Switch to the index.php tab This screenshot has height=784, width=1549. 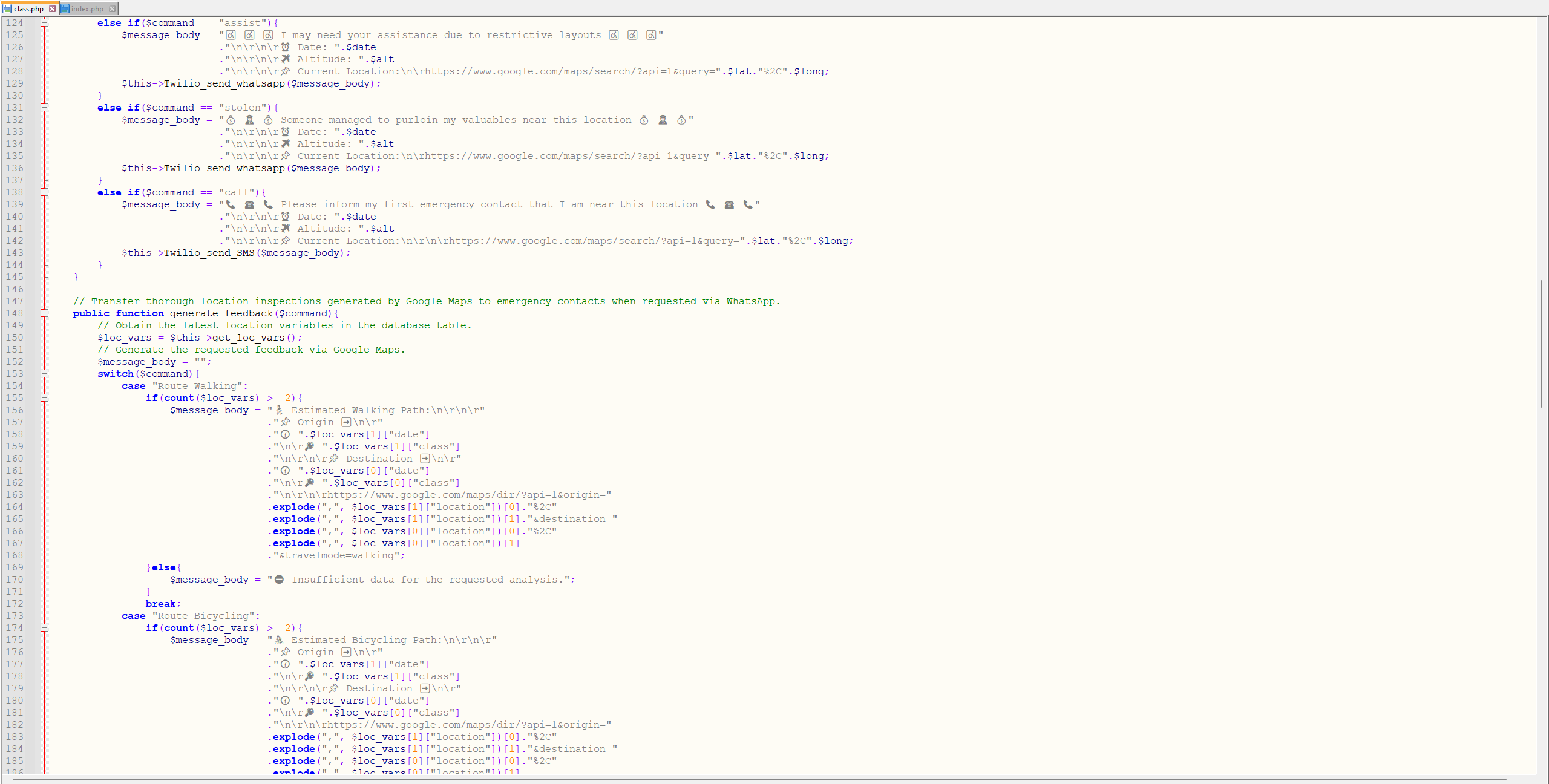pyautogui.click(x=90, y=8)
